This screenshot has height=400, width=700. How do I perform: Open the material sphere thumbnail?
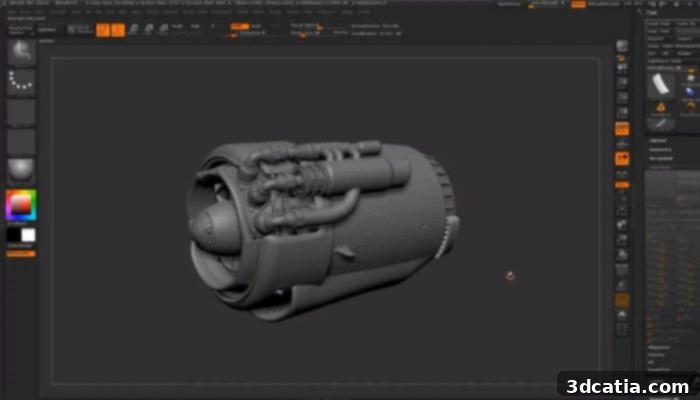click(21, 171)
